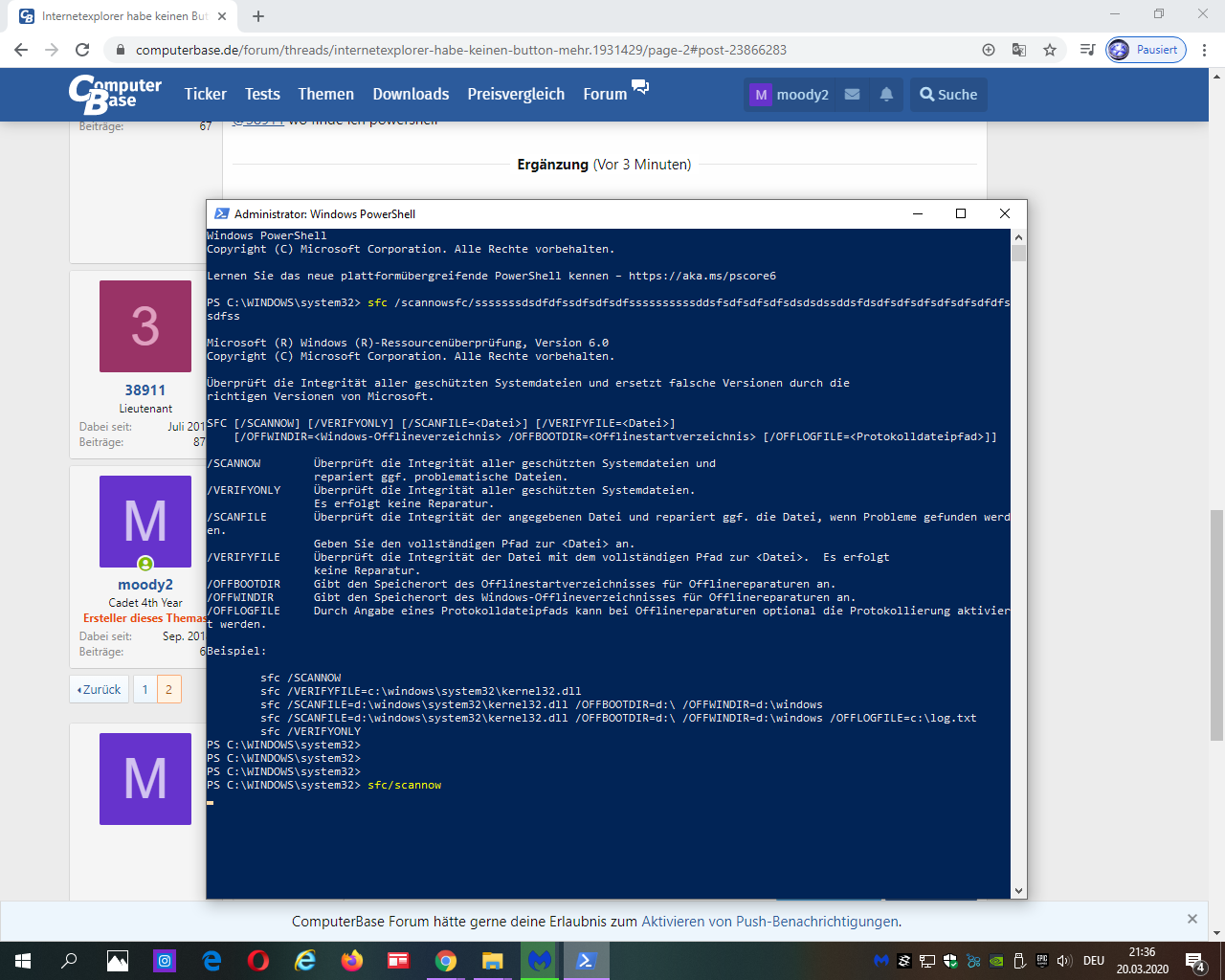Open moody2 profile name link
The width and height of the screenshot is (1225, 980).
(145, 585)
